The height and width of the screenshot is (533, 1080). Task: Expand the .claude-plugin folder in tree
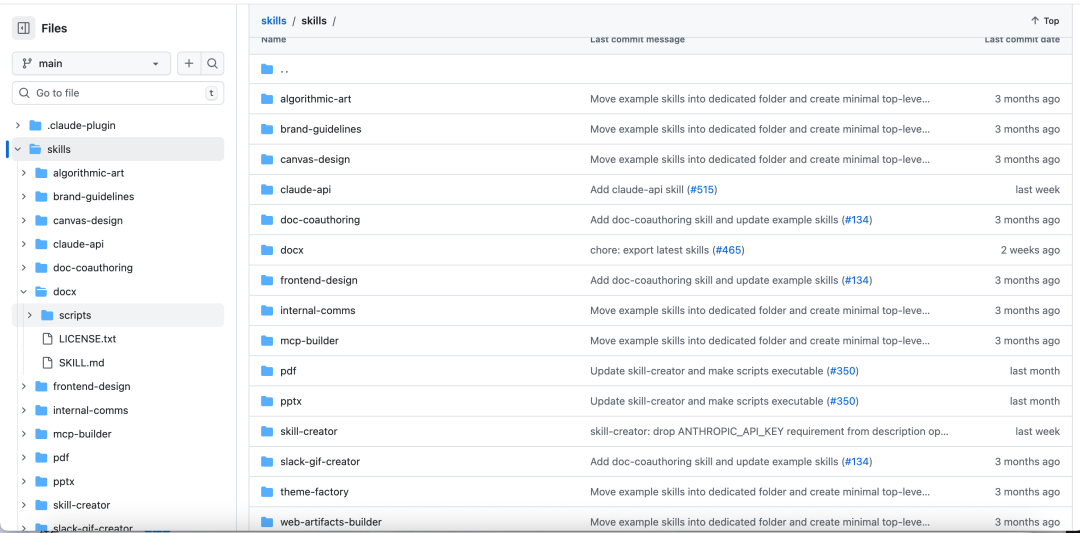[x=18, y=126]
